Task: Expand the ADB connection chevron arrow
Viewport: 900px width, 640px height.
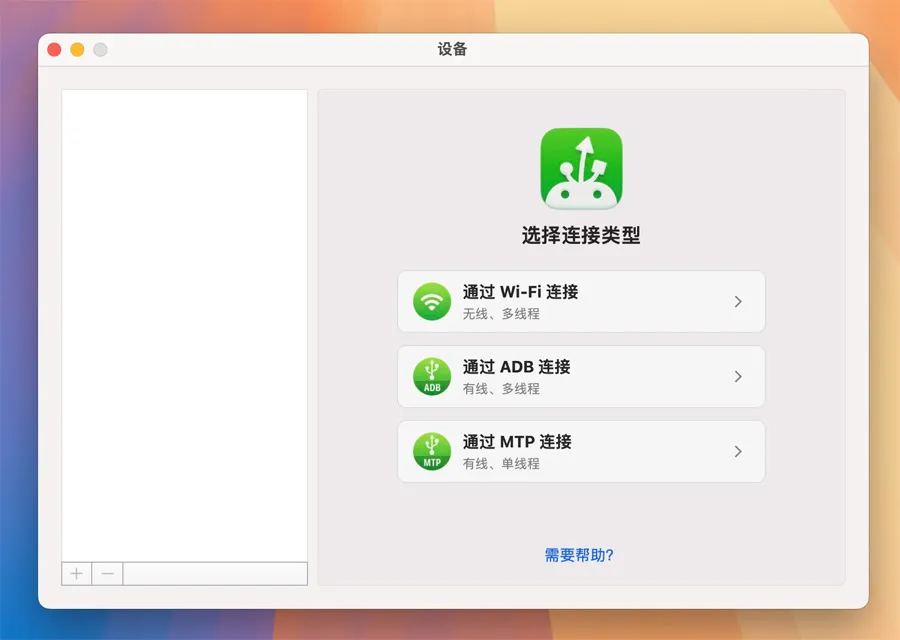Action: pyautogui.click(x=738, y=376)
